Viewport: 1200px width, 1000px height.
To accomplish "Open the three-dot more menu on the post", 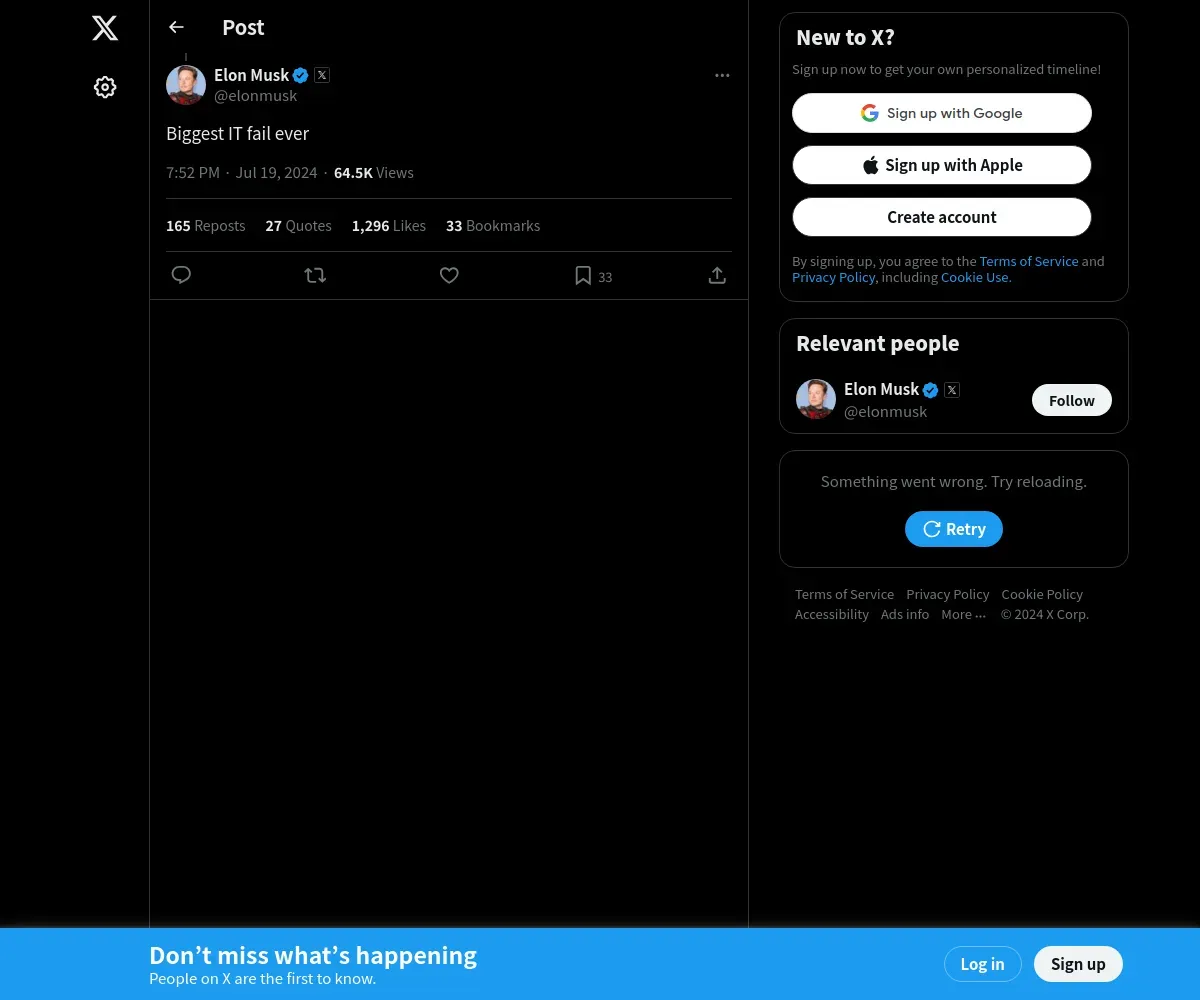I will tap(722, 75).
